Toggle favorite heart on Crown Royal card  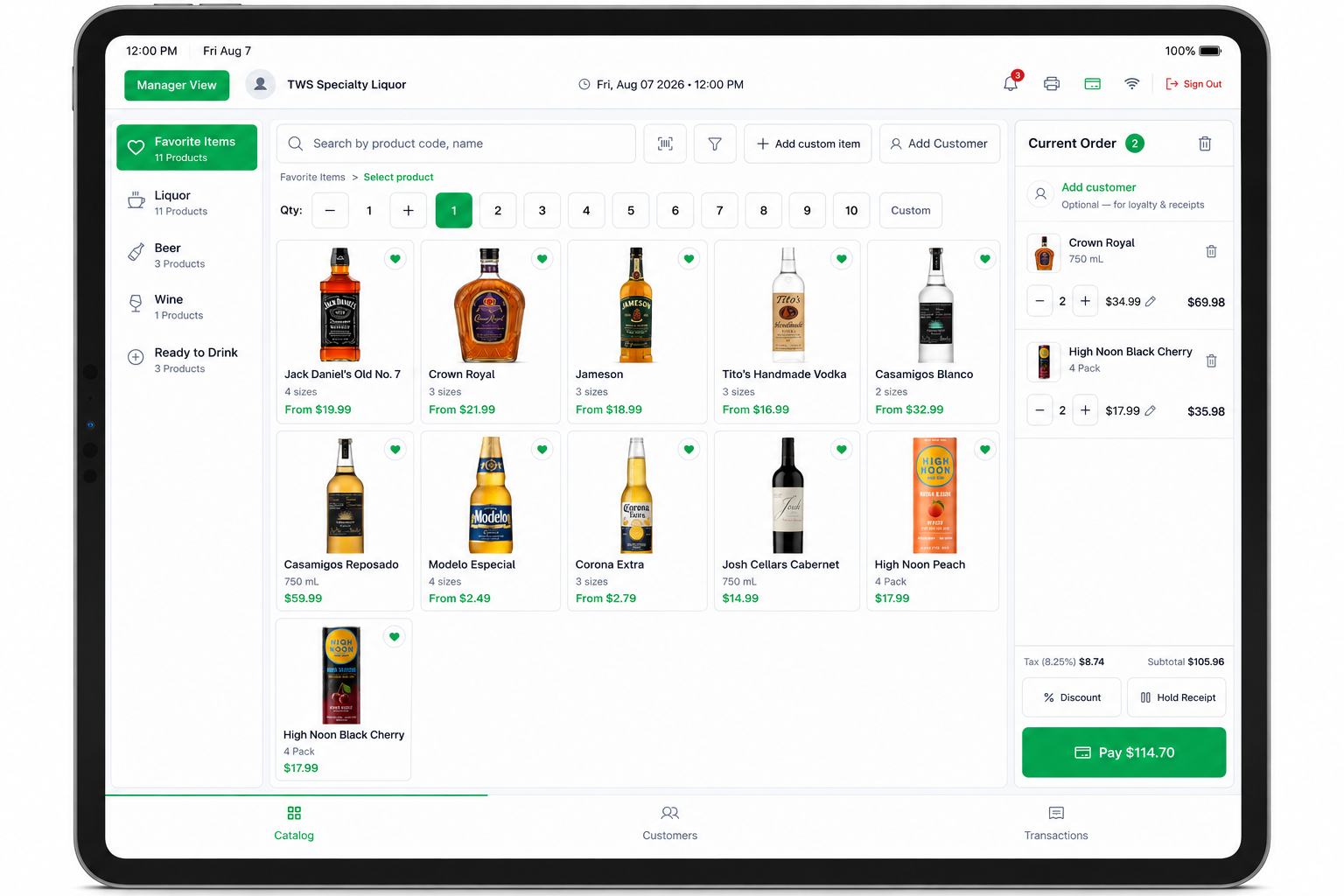pos(542,258)
